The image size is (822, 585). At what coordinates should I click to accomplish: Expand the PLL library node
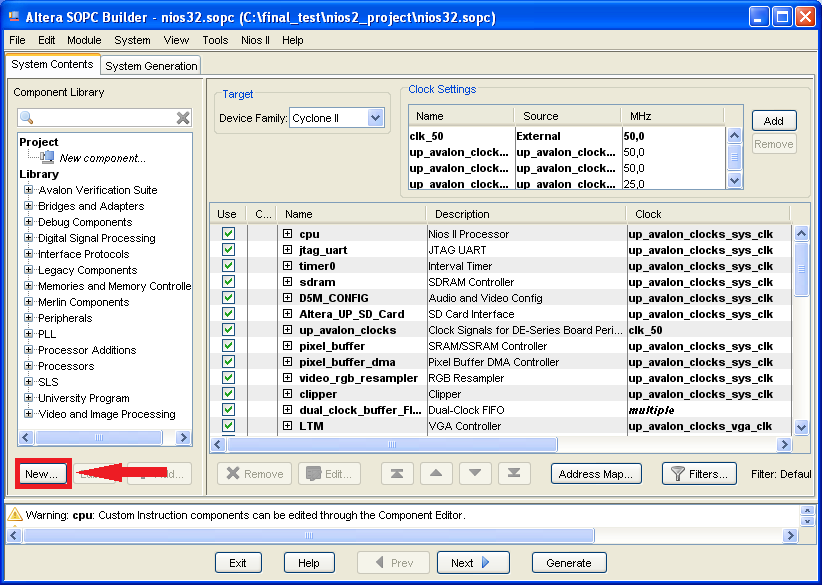point(28,333)
